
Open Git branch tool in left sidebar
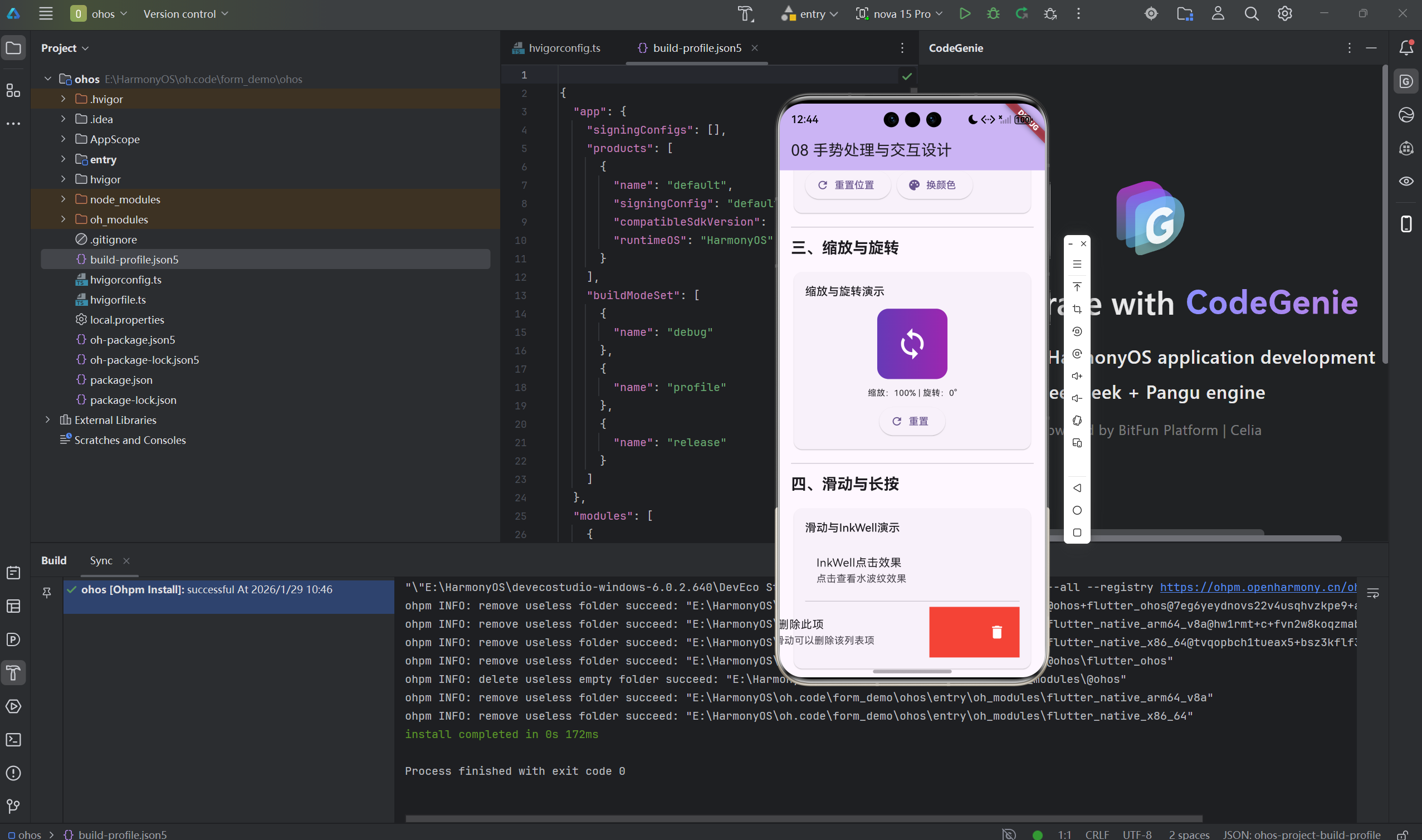(13, 806)
